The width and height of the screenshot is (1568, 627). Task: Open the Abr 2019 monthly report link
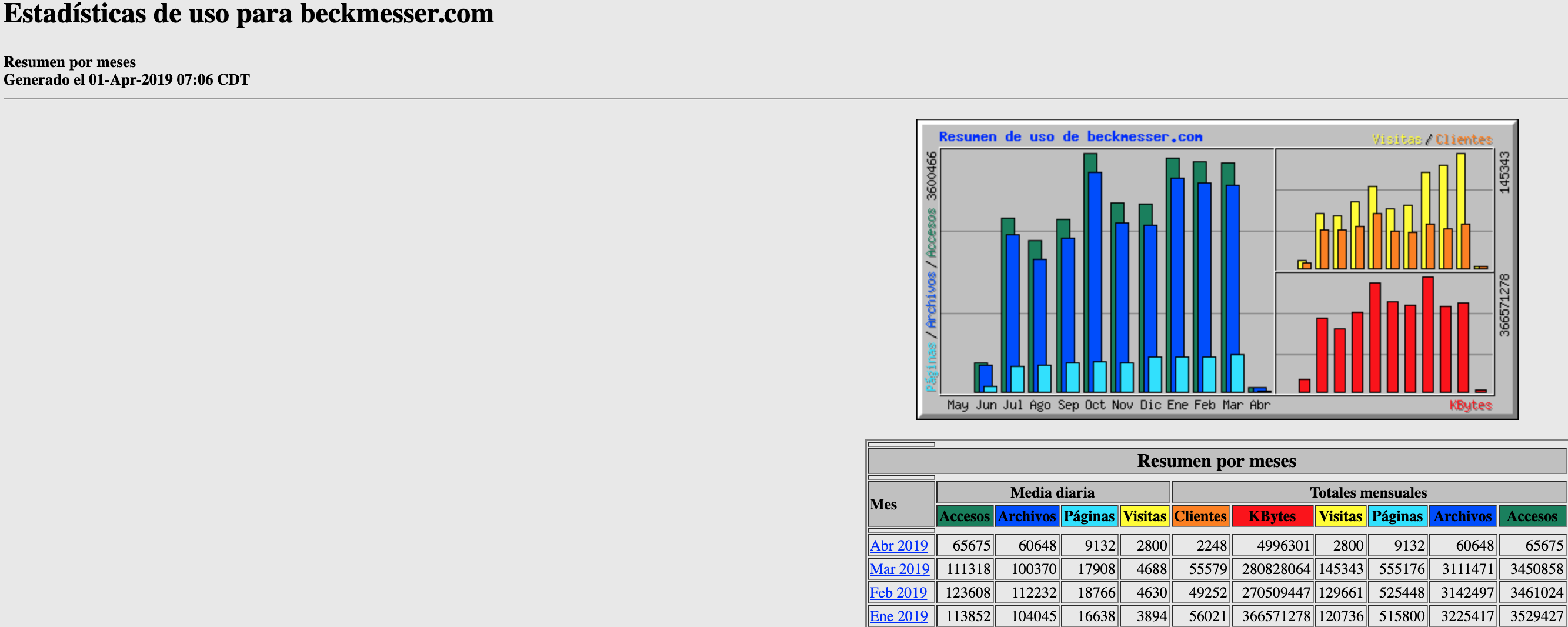click(x=899, y=545)
